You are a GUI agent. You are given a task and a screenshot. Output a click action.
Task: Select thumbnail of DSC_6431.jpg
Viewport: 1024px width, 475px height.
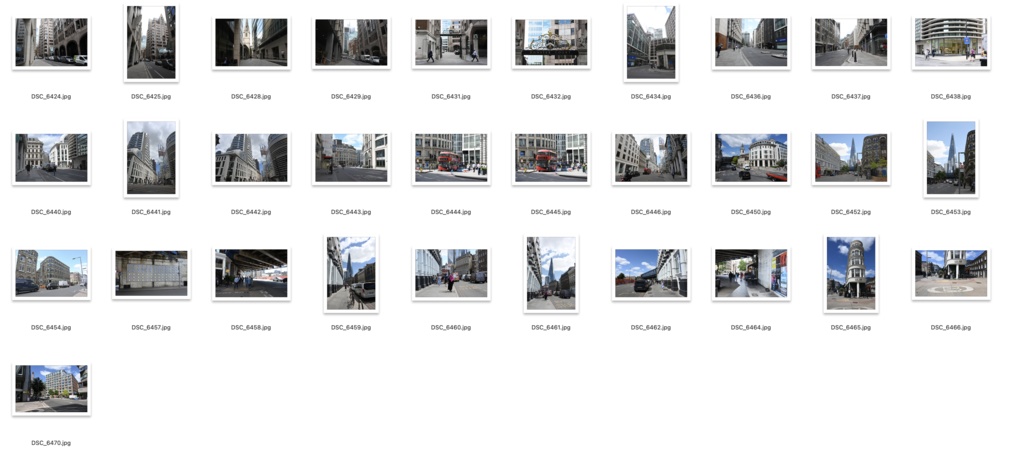point(451,42)
